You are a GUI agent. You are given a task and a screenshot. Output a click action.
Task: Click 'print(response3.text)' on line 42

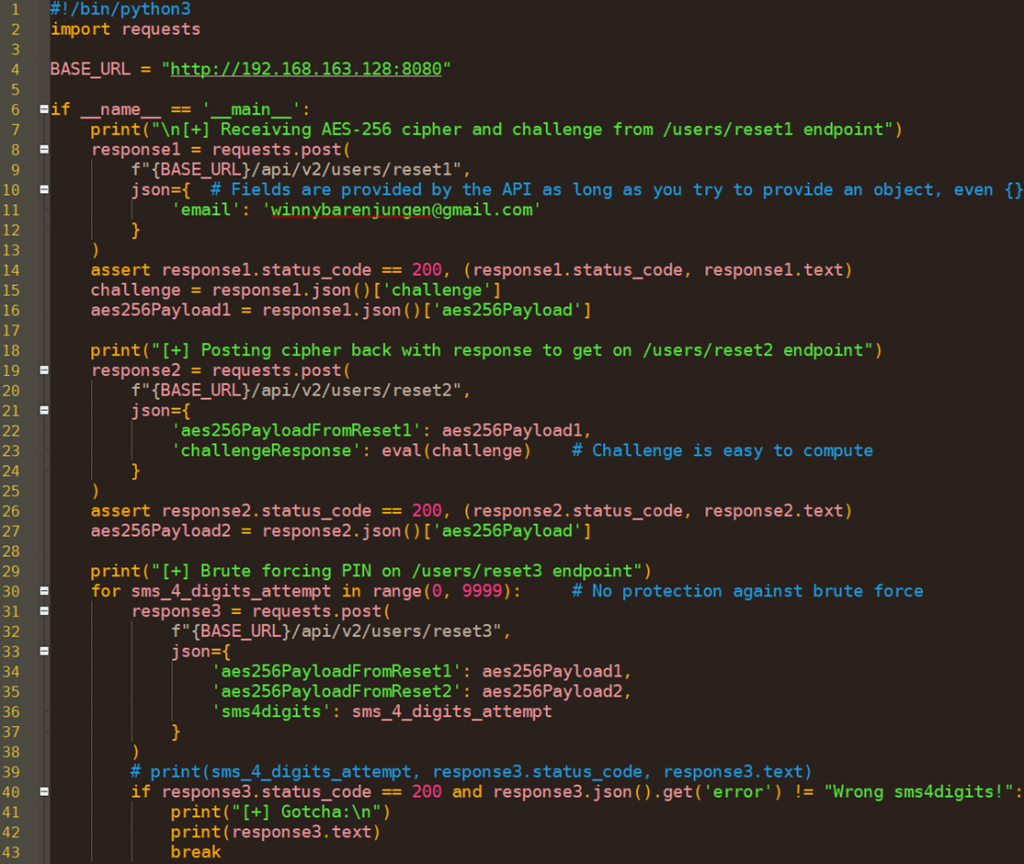tap(276, 832)
